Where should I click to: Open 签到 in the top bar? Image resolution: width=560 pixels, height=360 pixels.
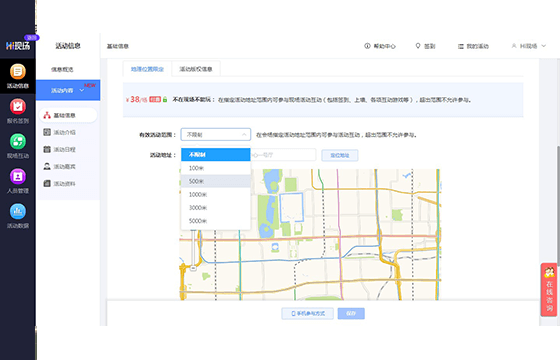pos(425,46)
